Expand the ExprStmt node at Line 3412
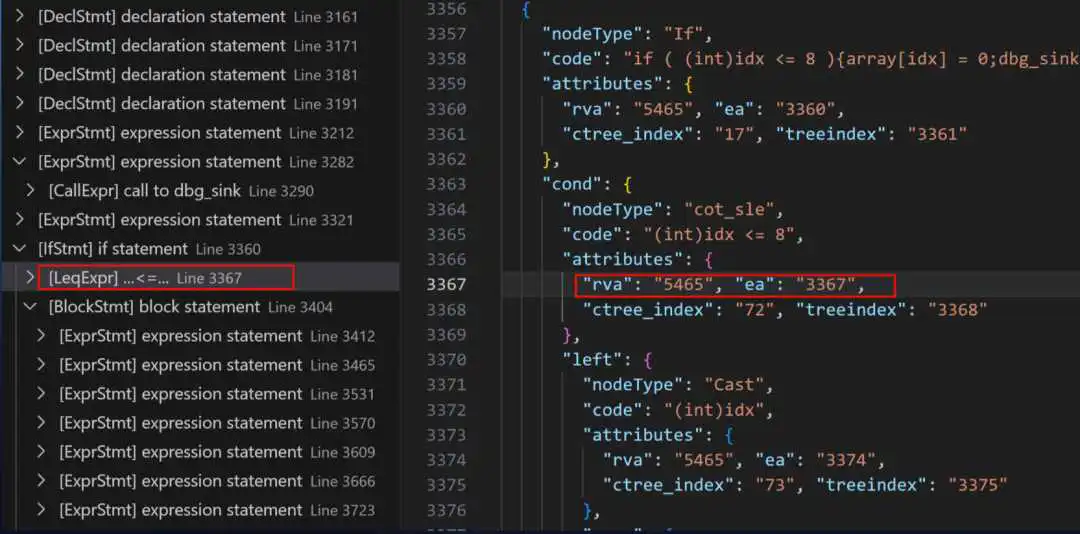1080x534 pixels. tap(41, 336)
